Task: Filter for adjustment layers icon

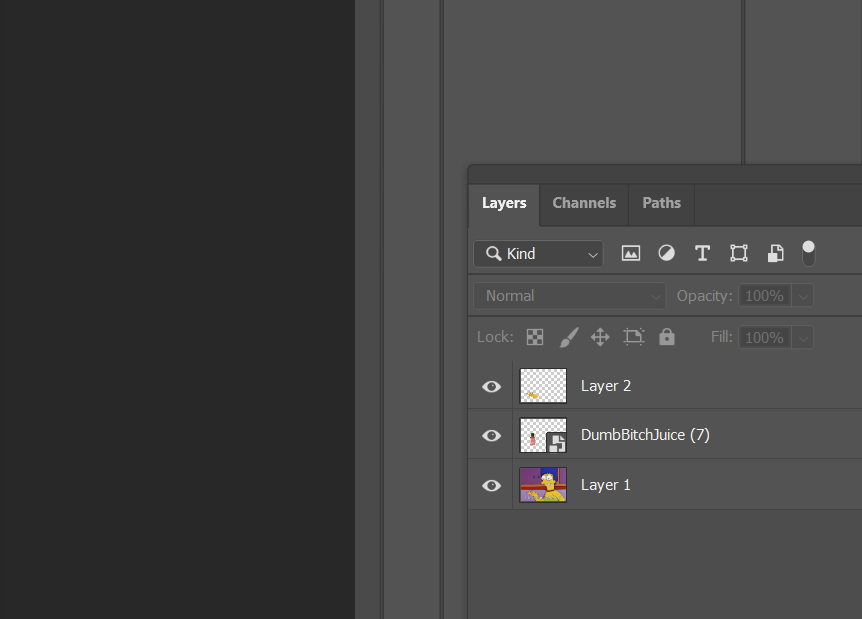Action: click(666, 254)
